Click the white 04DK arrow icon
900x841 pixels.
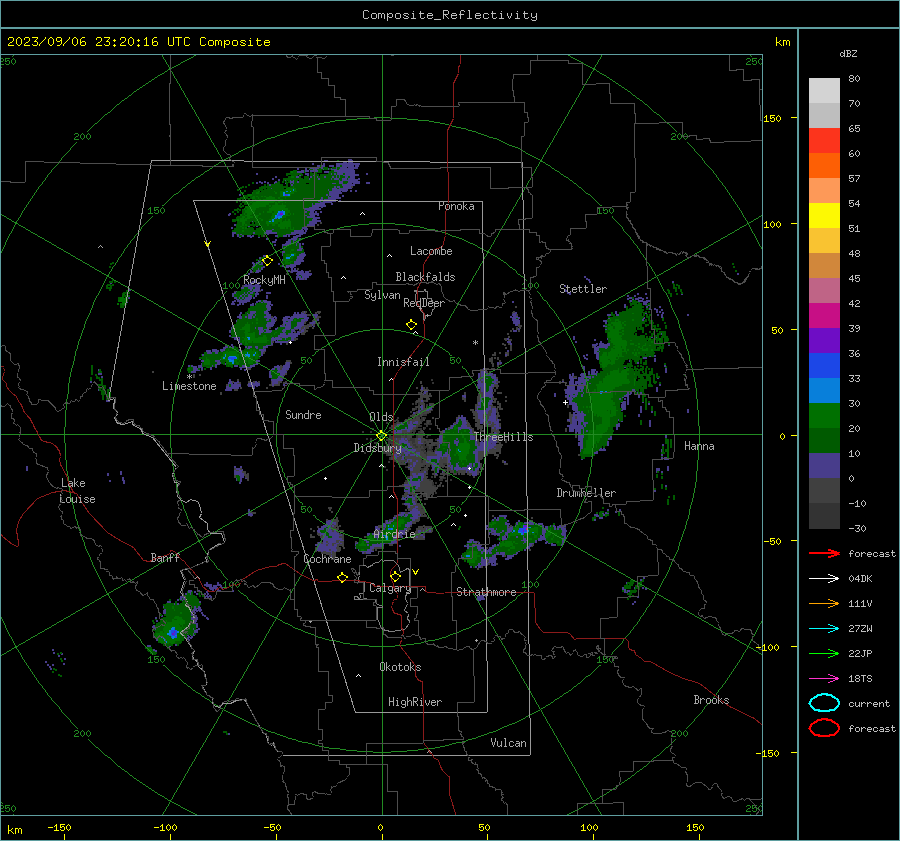[824, 579]
